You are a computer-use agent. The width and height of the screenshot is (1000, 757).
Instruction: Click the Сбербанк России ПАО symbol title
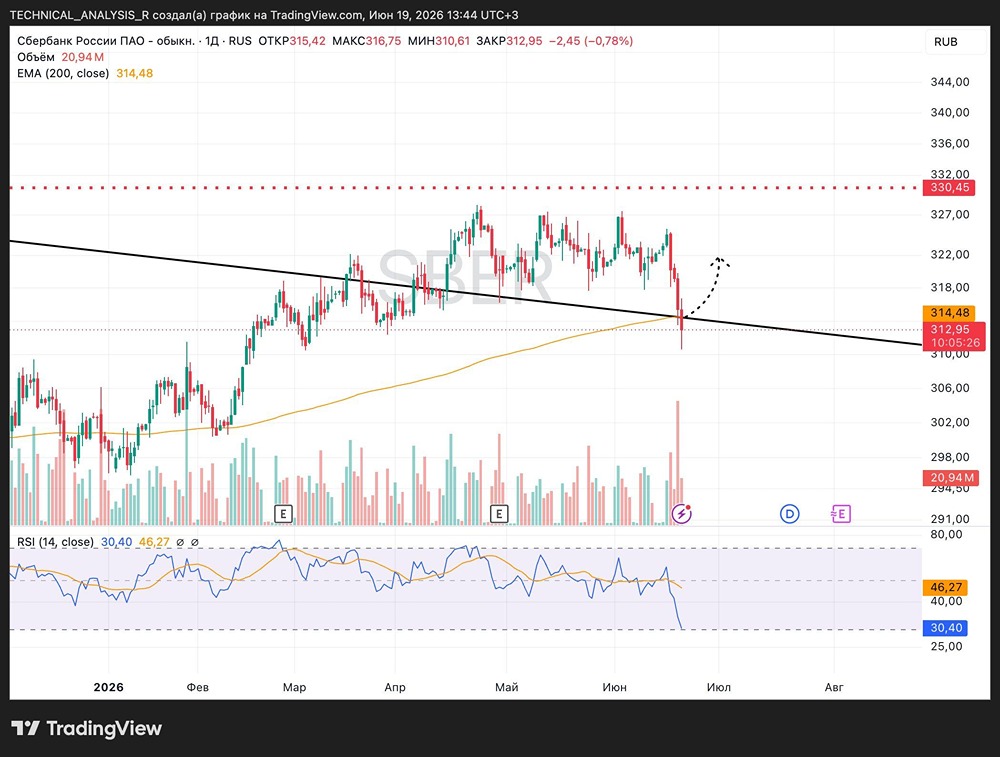click(x=106, y=41)
